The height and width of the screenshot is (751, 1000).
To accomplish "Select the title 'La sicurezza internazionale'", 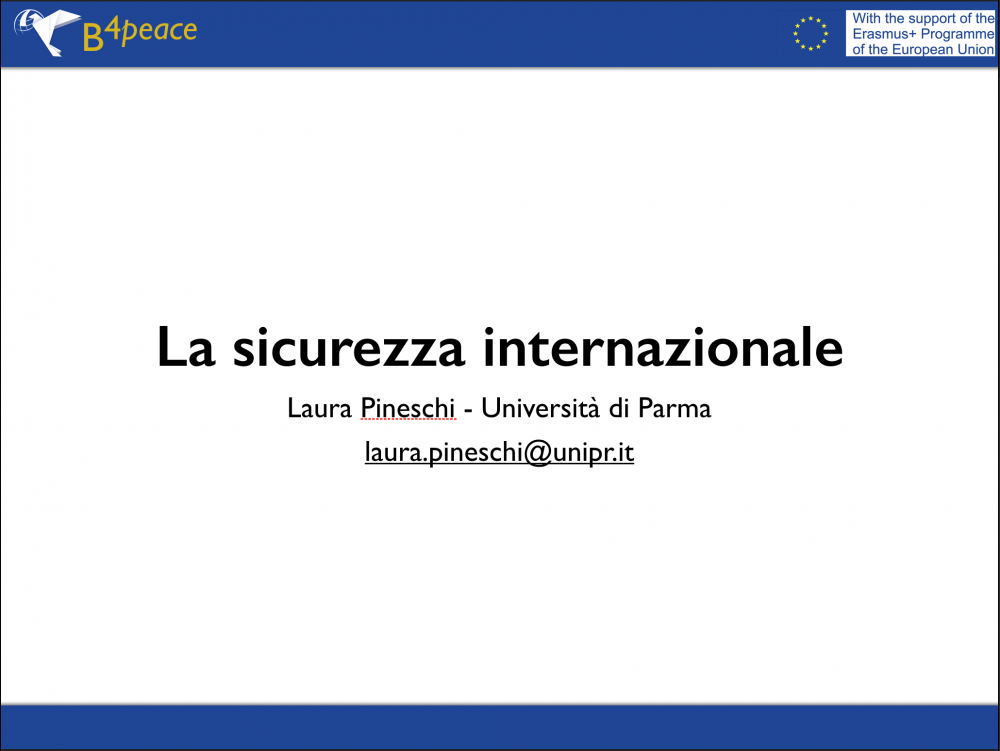I will click(x=500, y=347).
